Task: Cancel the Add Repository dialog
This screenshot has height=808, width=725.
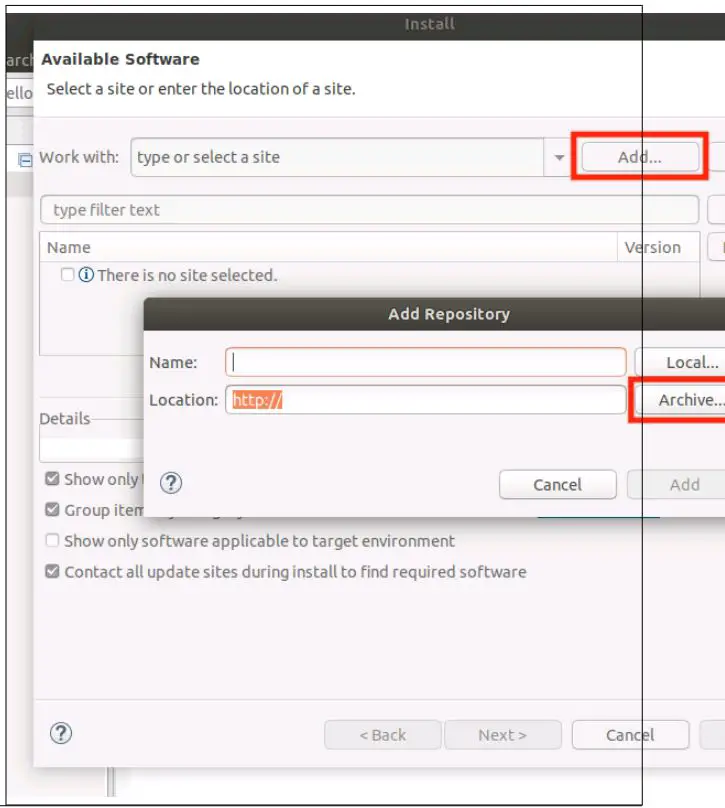Action: pos(557,484)
